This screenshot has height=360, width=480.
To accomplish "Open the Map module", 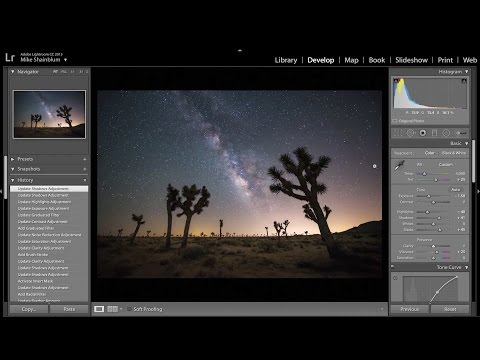I will click(351, 60).
